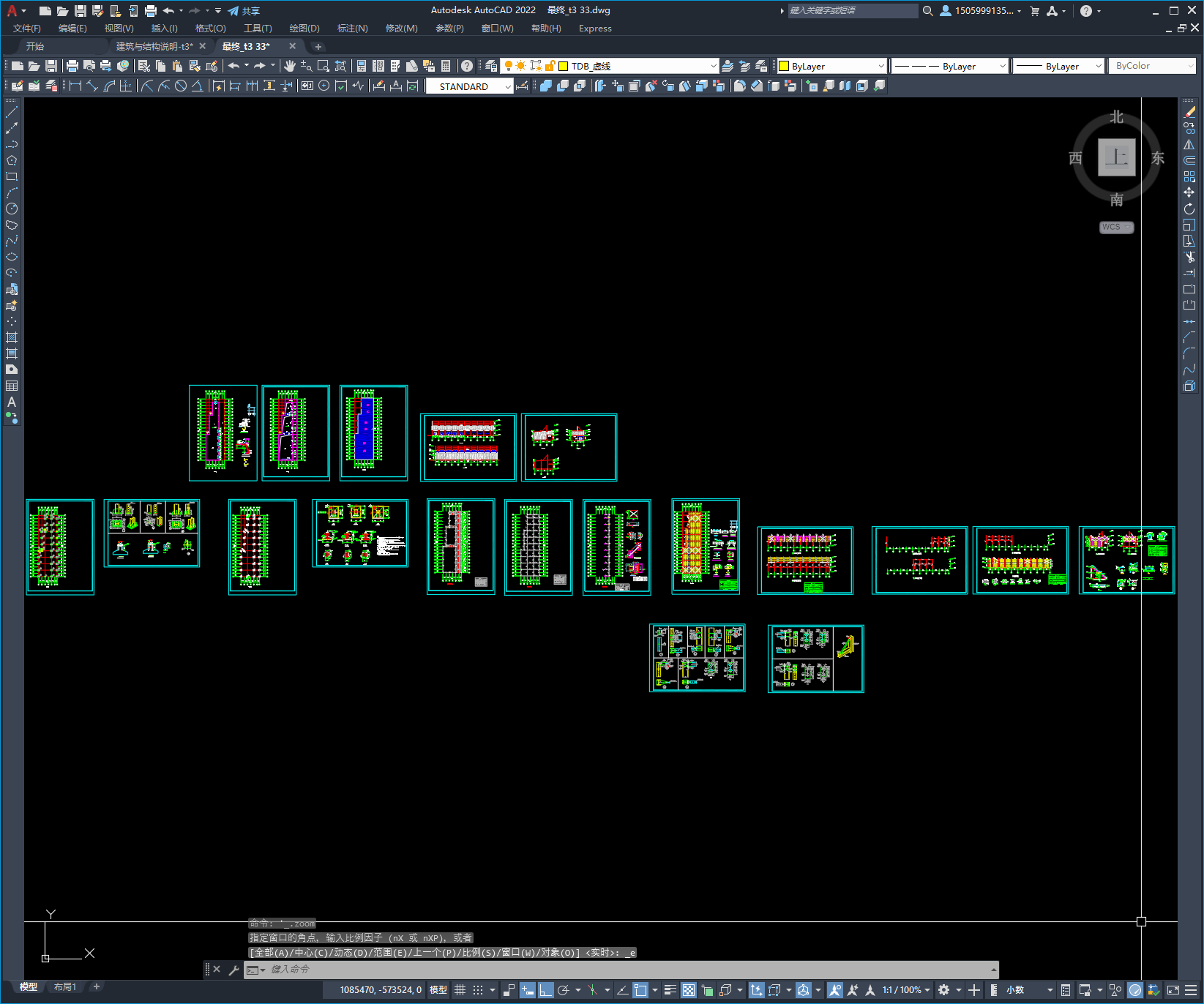Click the yellow TDB layer color square
The height and width of the screenshot is (1004, 1204).
click(x=564, y=66)
